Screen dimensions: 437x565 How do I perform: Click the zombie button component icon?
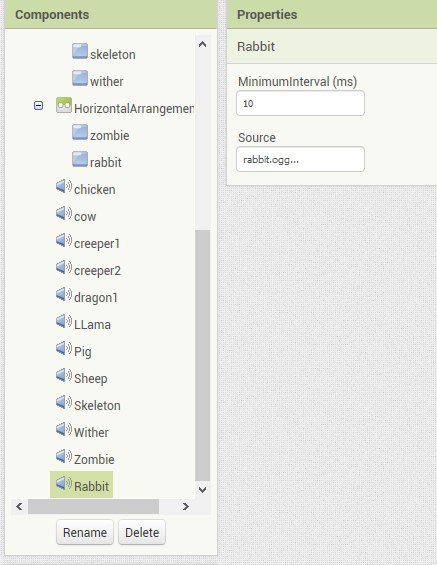[x=80, y=132]
